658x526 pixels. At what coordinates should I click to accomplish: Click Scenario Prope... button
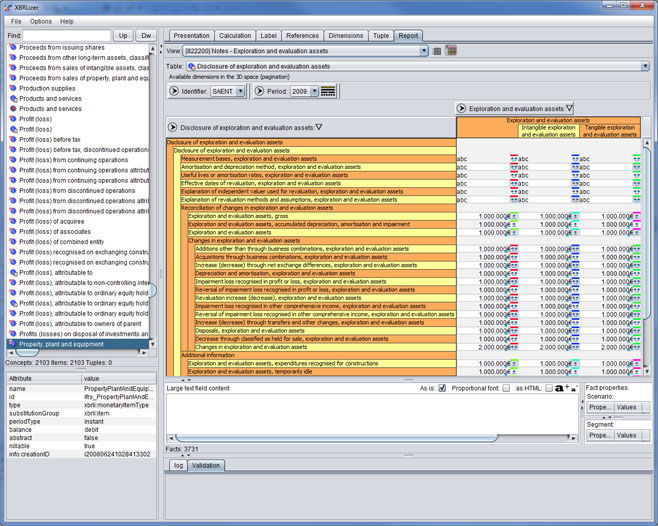[x=600, y=407]
